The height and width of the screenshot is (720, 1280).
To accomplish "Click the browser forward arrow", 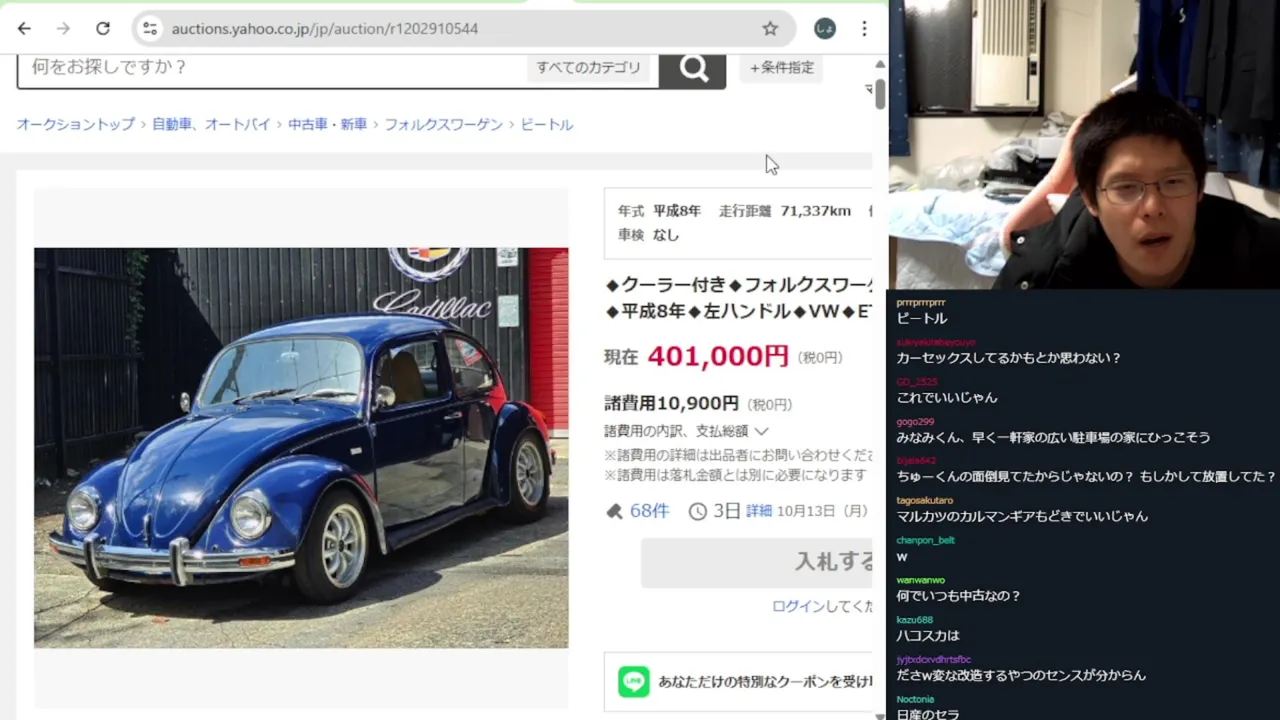I will pos(63,29).
